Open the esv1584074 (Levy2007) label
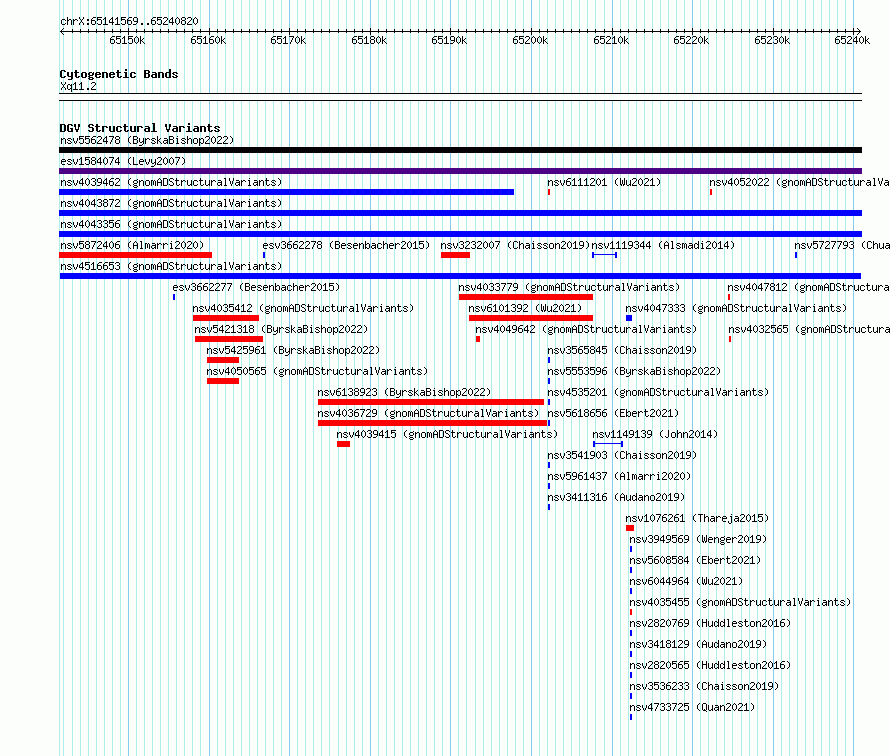890x756 pixels. coord(123,161)
